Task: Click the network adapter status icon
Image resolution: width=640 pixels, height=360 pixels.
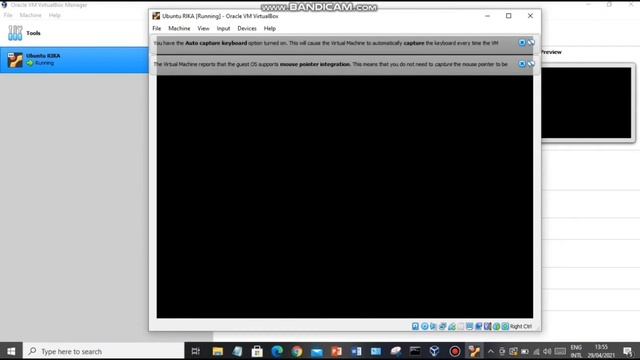Action: click(x=443, y=326)
